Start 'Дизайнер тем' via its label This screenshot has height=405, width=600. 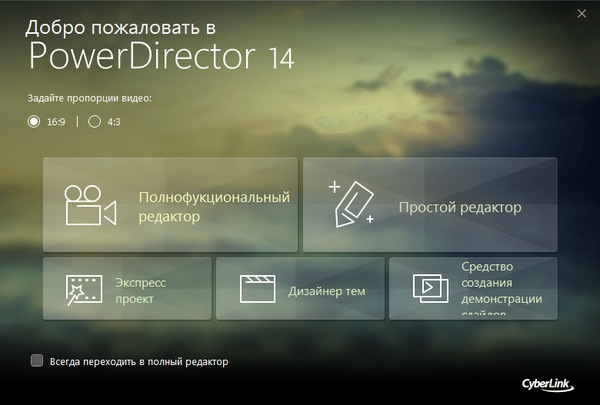click(327, 291)
